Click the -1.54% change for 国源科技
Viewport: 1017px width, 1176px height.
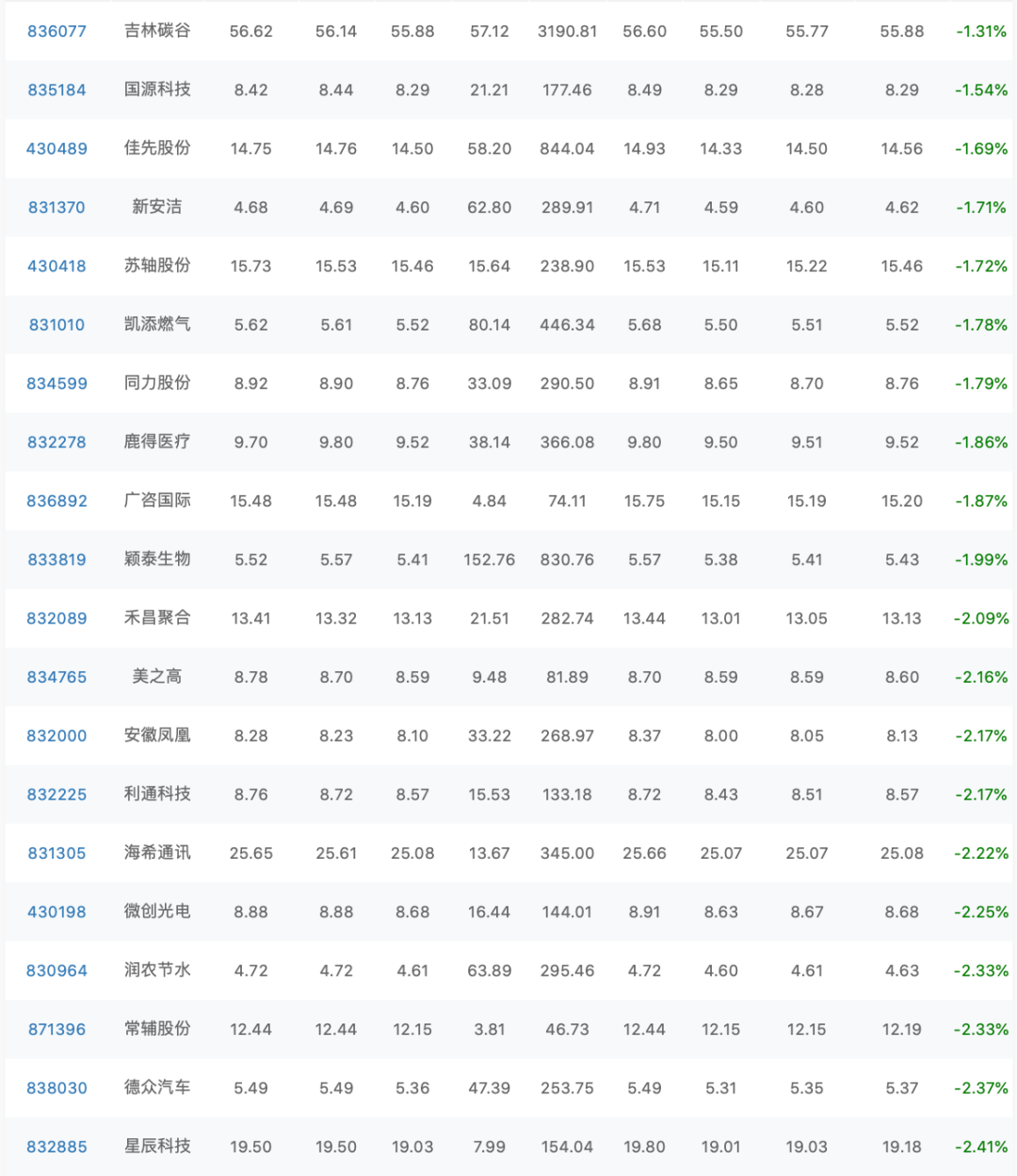pos(981,90)
